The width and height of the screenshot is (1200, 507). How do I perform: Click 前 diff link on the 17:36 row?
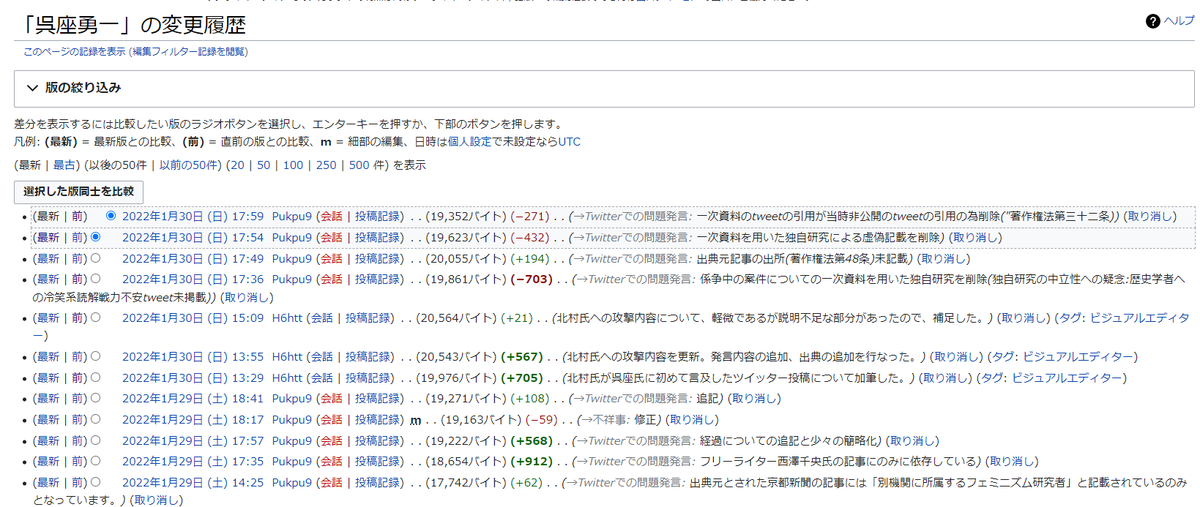click(x=77, y=280)
